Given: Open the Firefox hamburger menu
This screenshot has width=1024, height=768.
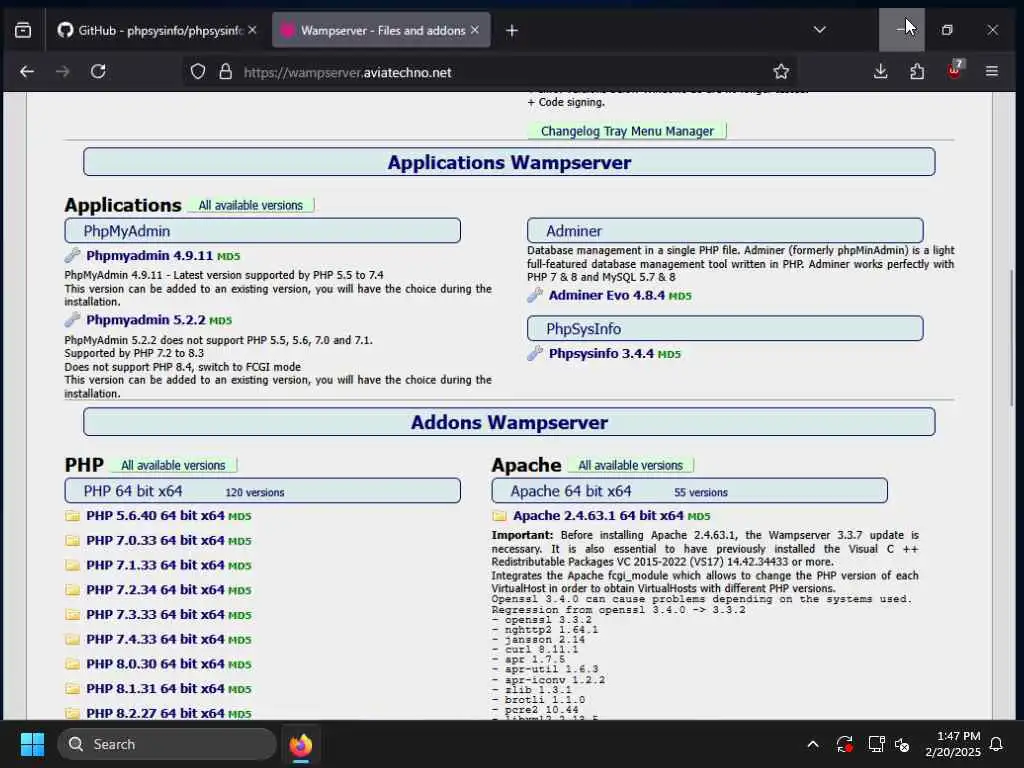Looking at the screenshot, I should pos(991,72).
